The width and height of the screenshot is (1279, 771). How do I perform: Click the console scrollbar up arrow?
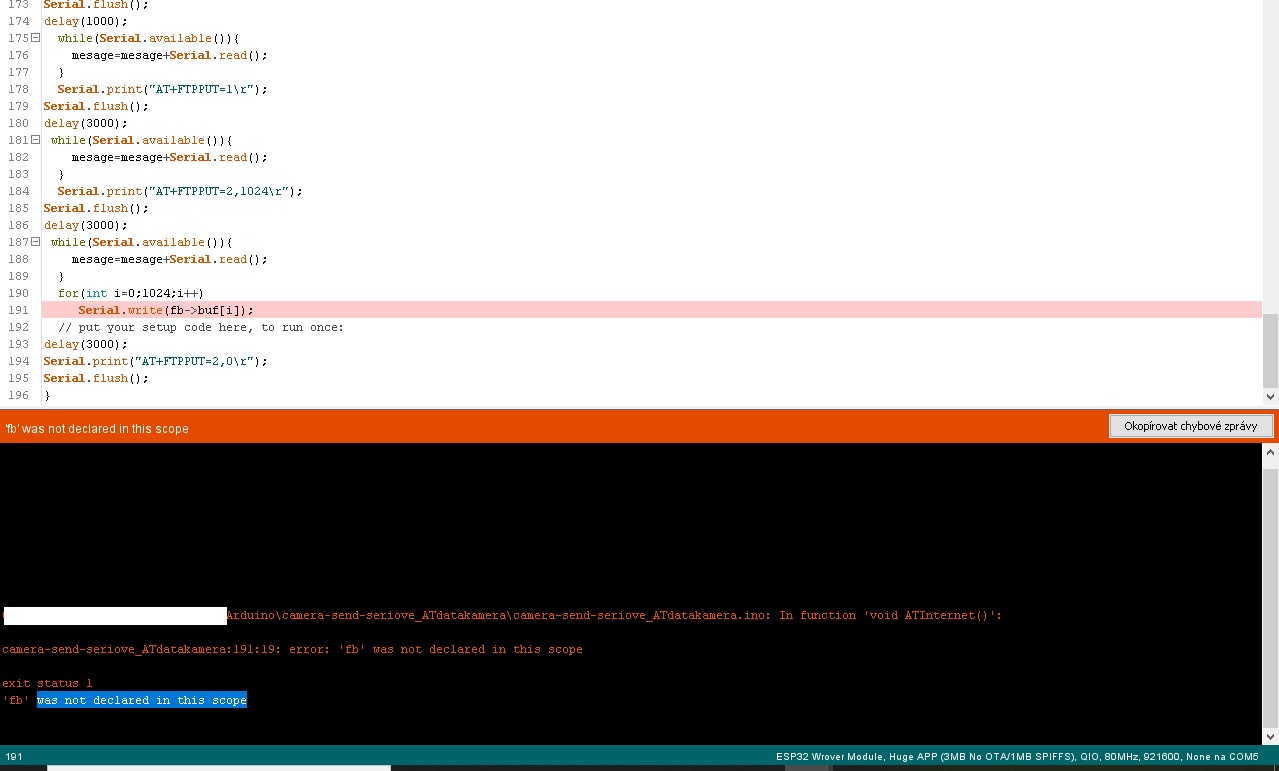[x=1270, y=453]
